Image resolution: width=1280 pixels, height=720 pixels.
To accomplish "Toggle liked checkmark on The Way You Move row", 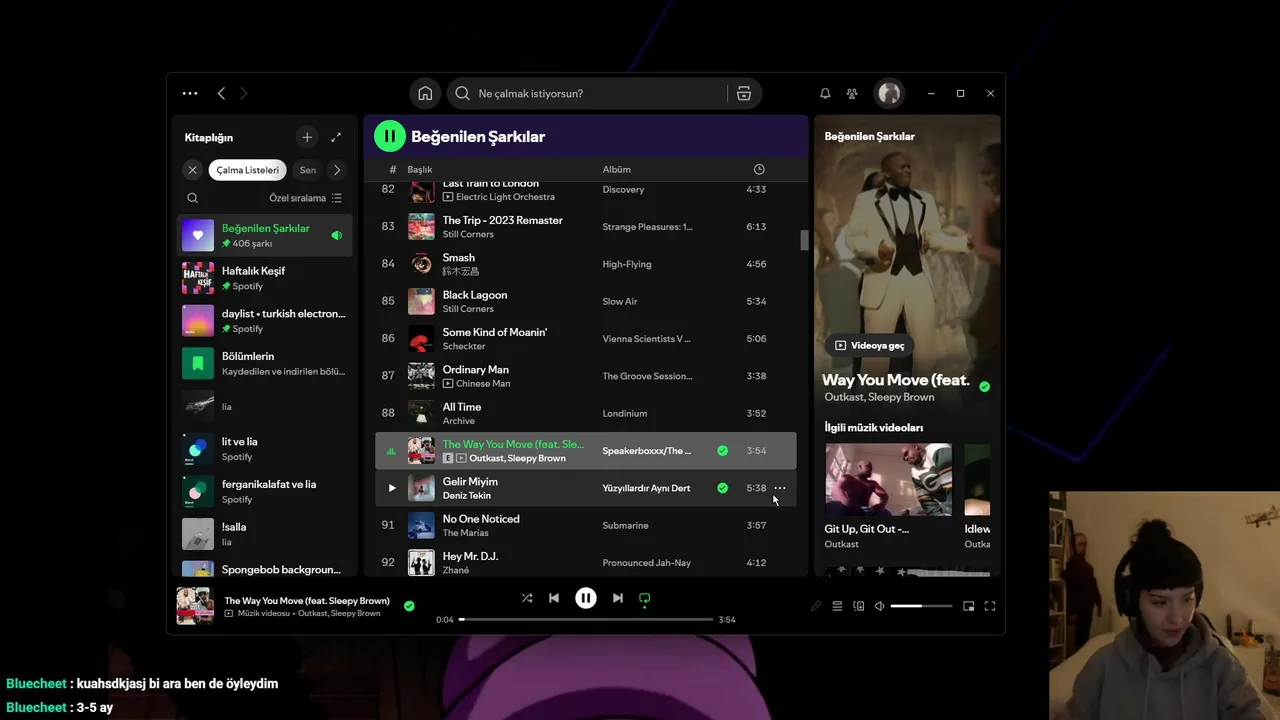I will tap(722, 451).
